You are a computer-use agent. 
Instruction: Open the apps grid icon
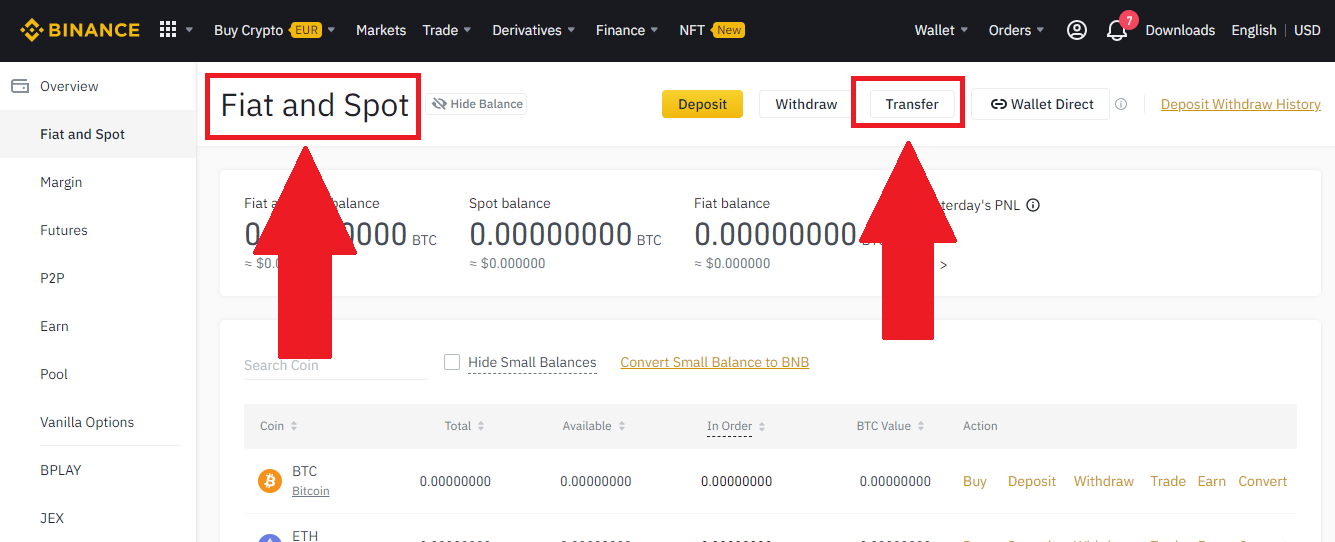point(168,30)
